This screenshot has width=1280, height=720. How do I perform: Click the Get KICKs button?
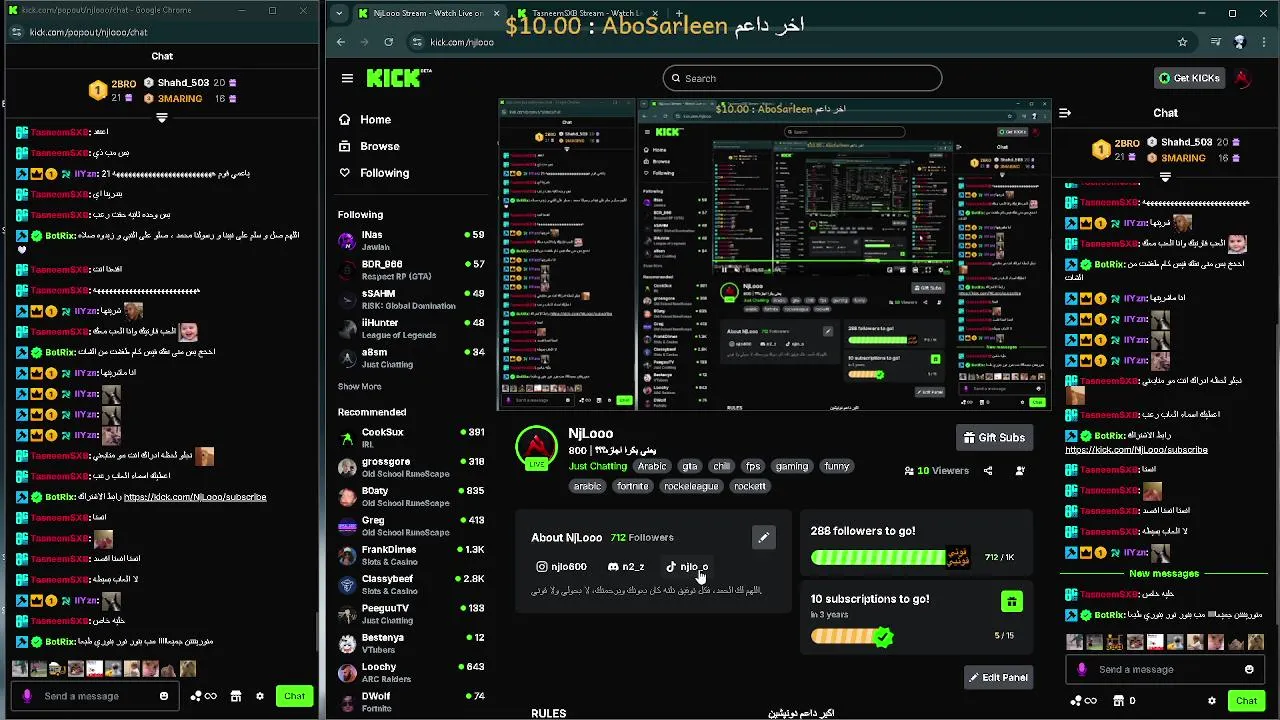pyautogui.click(x=1188, y=78)
